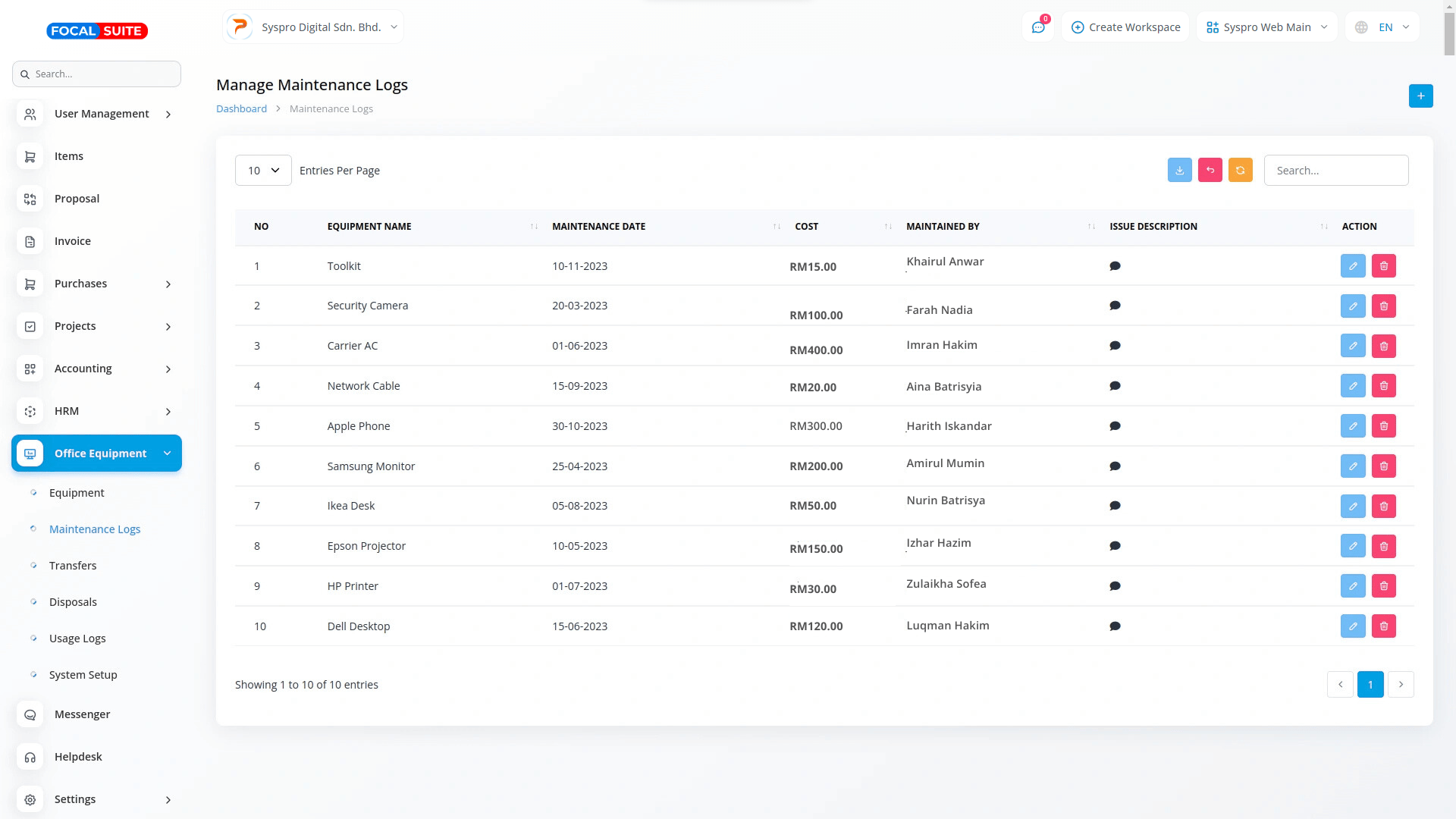Click the orange refresh icon

pyautogui.click(x=1240, y=171)
